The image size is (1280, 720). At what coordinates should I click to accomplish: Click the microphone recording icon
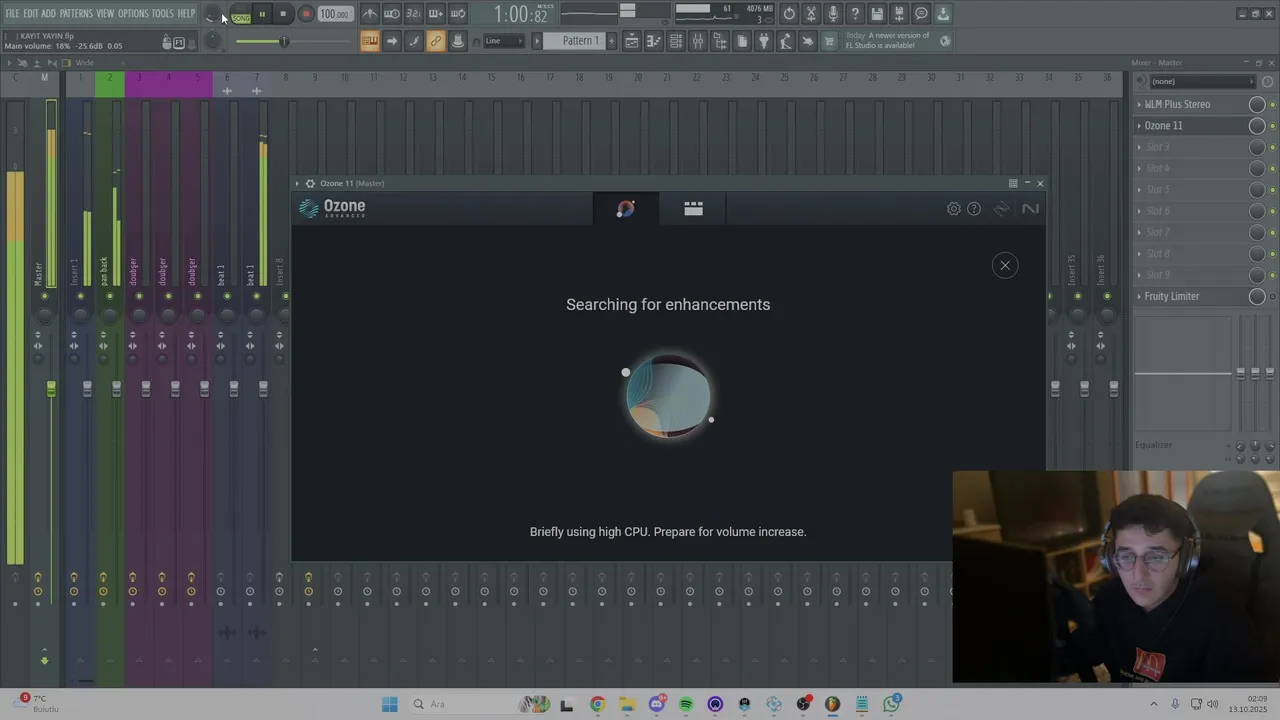833,14
